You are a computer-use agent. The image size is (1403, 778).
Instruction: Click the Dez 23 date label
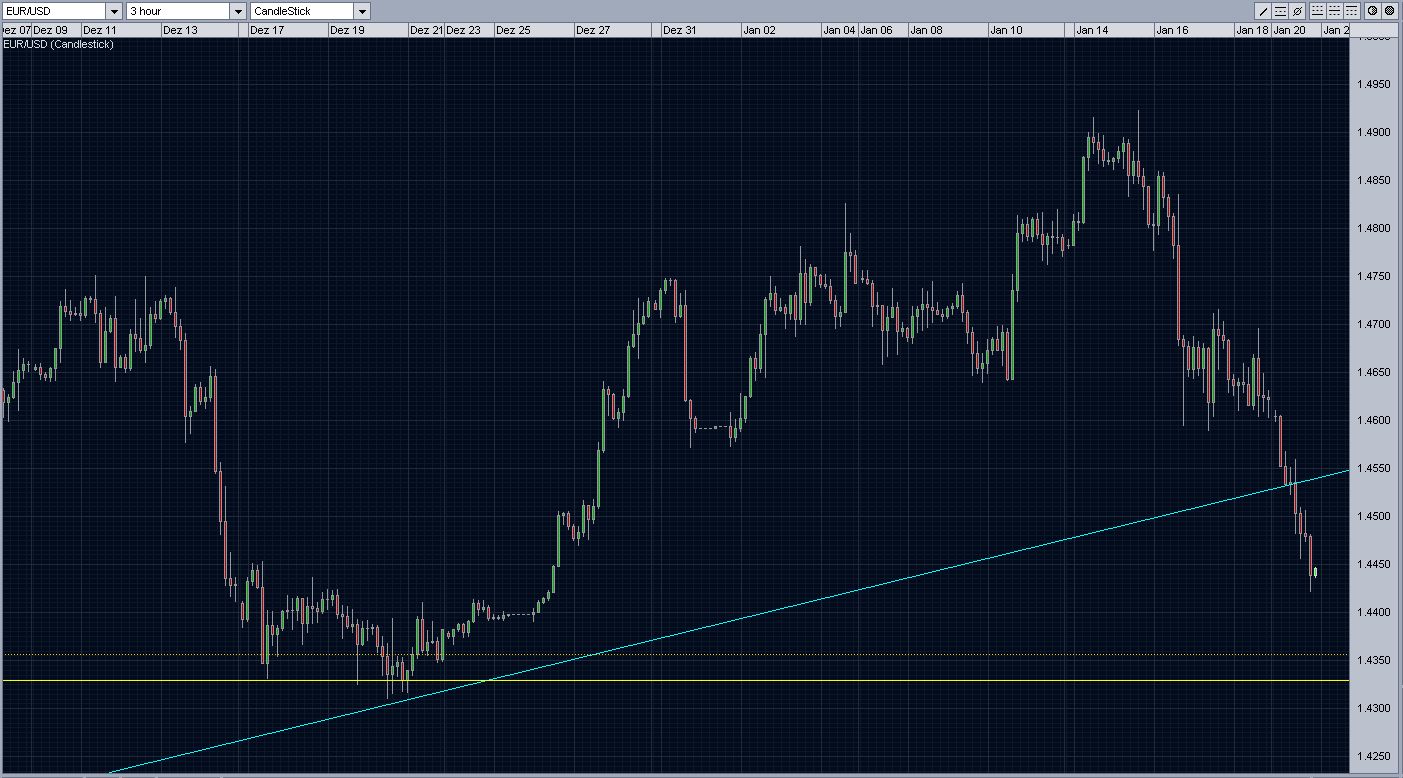(x=463, y=30)
